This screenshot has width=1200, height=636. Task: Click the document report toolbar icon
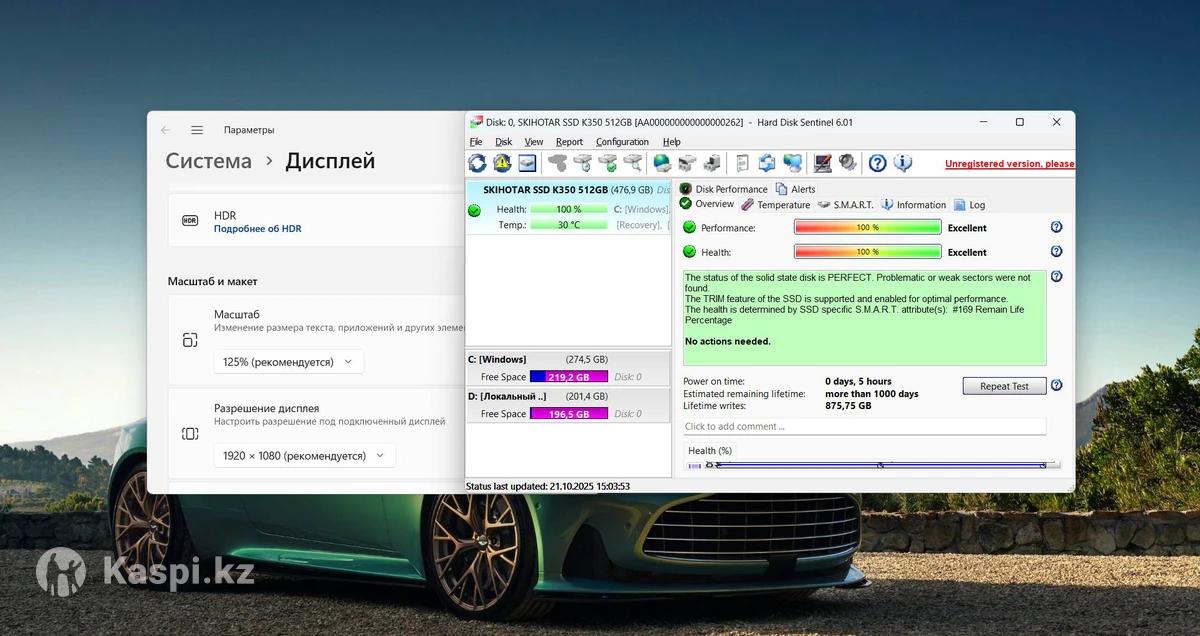pos(742,163)
